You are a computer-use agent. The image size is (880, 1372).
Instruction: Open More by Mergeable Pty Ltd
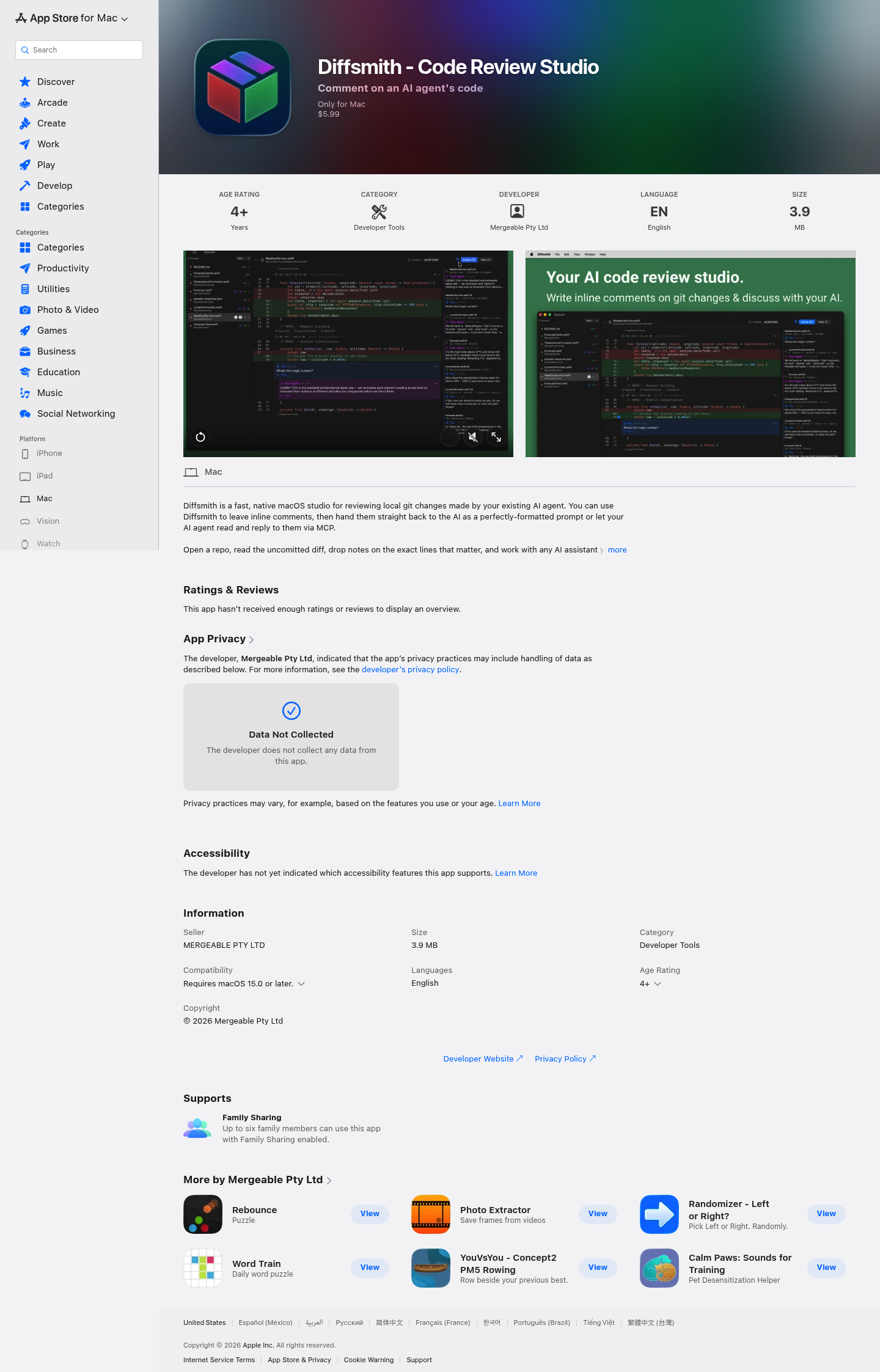[x=257, y=1179]
